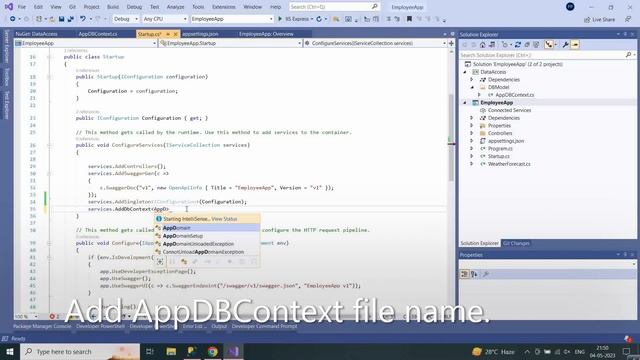Collapse the DBModel folder node
Viewport: 640px width, 360px height.
(x=472, y=87)
